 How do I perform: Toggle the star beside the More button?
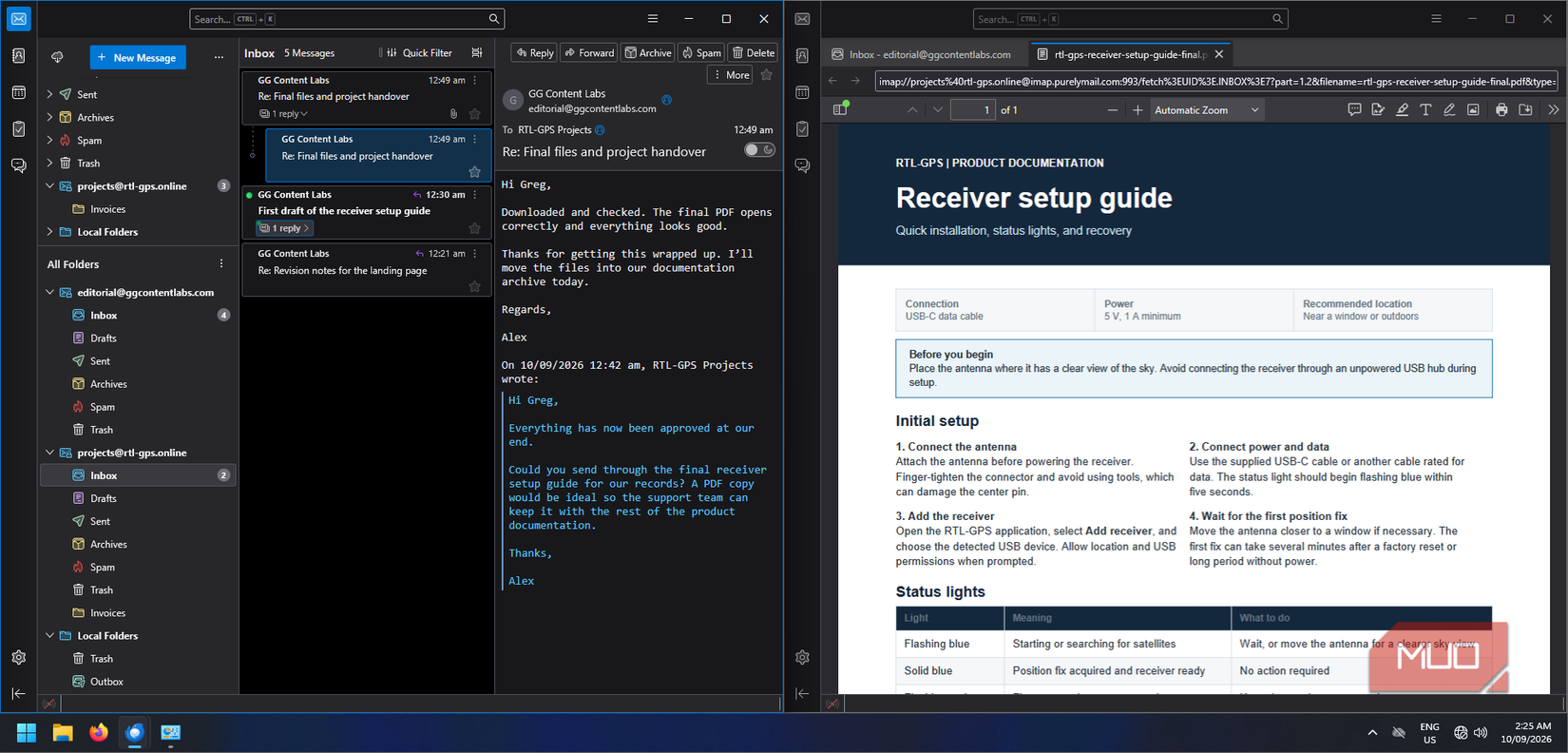pyautogui.click(x=767, y=75)
